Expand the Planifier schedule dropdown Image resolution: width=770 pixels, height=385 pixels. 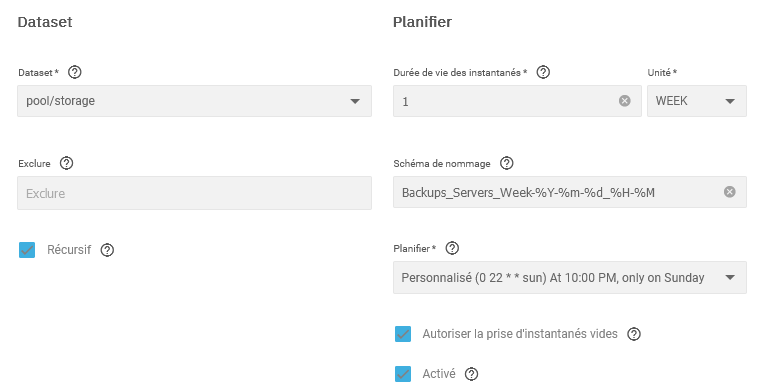click(x=570, y=277)
